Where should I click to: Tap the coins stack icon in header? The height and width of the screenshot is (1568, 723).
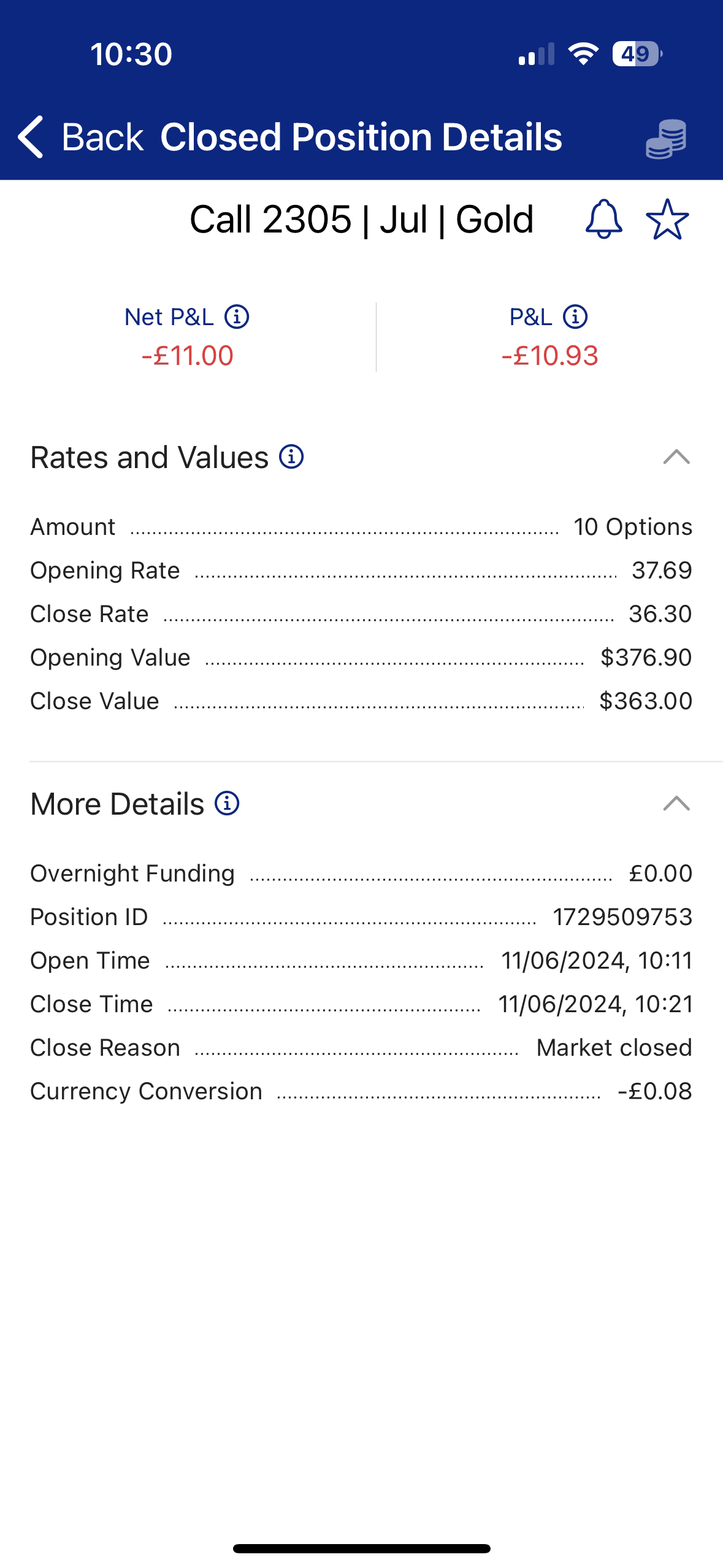666,139
